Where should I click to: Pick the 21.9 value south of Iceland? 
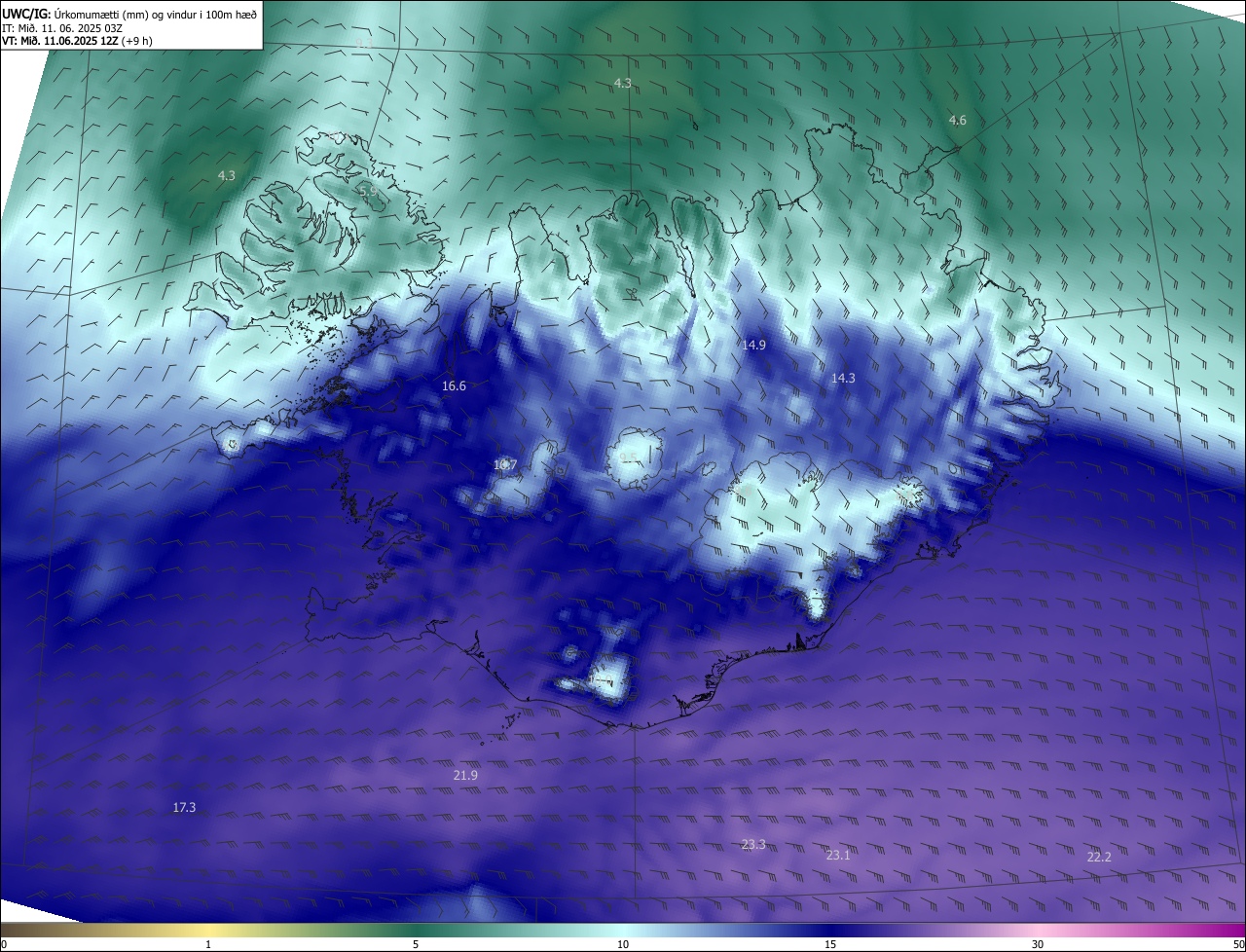[x=465, y=776]
